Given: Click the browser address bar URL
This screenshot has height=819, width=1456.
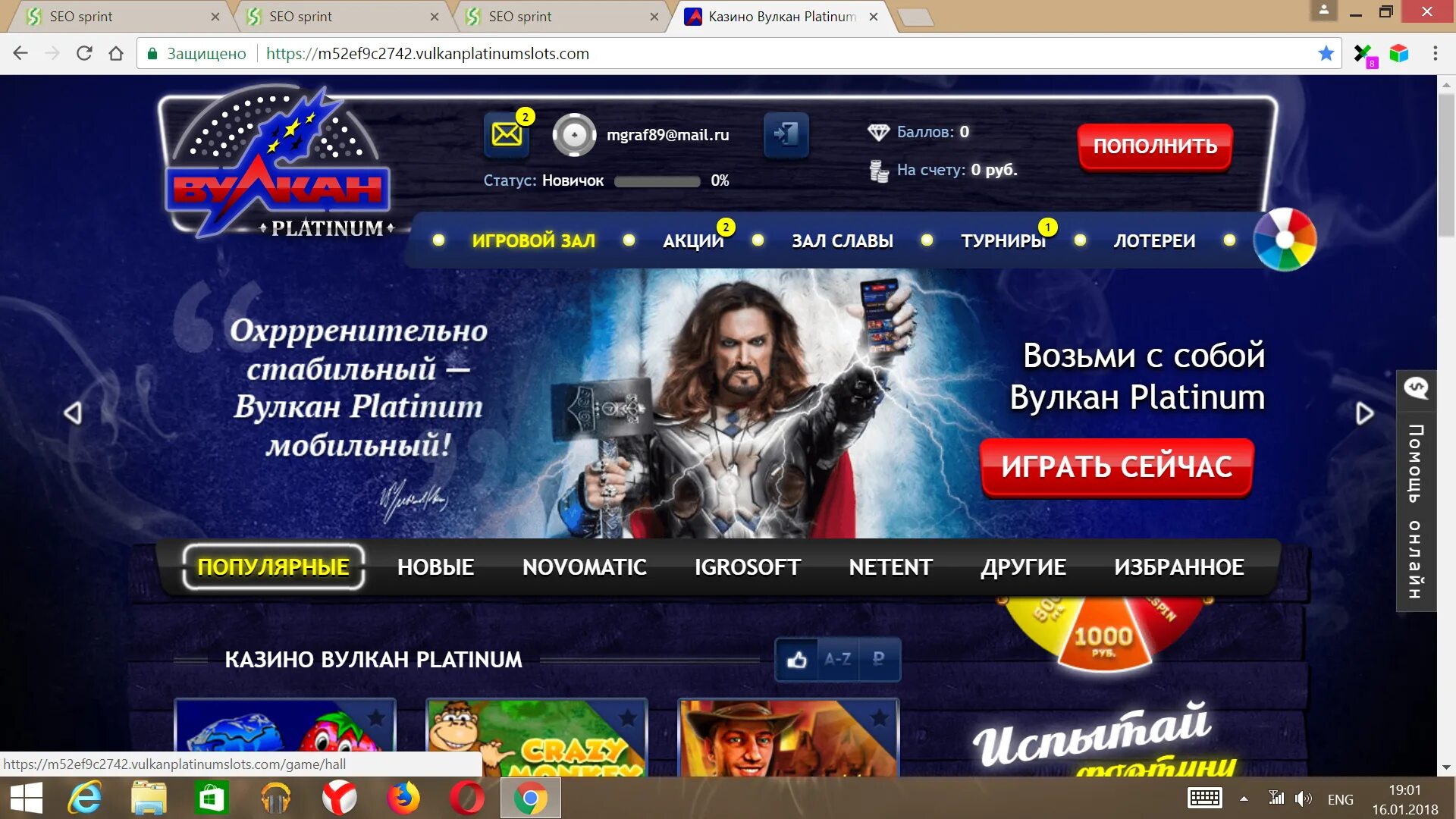Looking at the screenshot, I should [427, 54].
